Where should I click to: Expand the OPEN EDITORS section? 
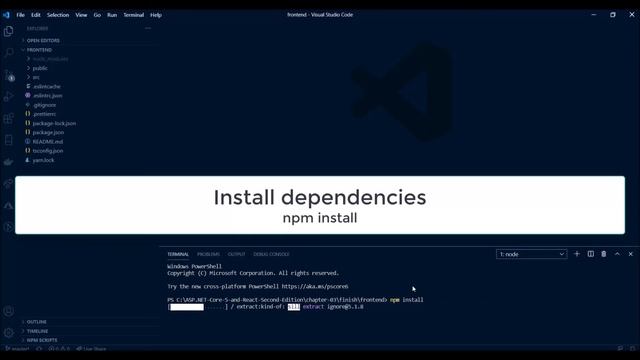click(x=43, y=40)
